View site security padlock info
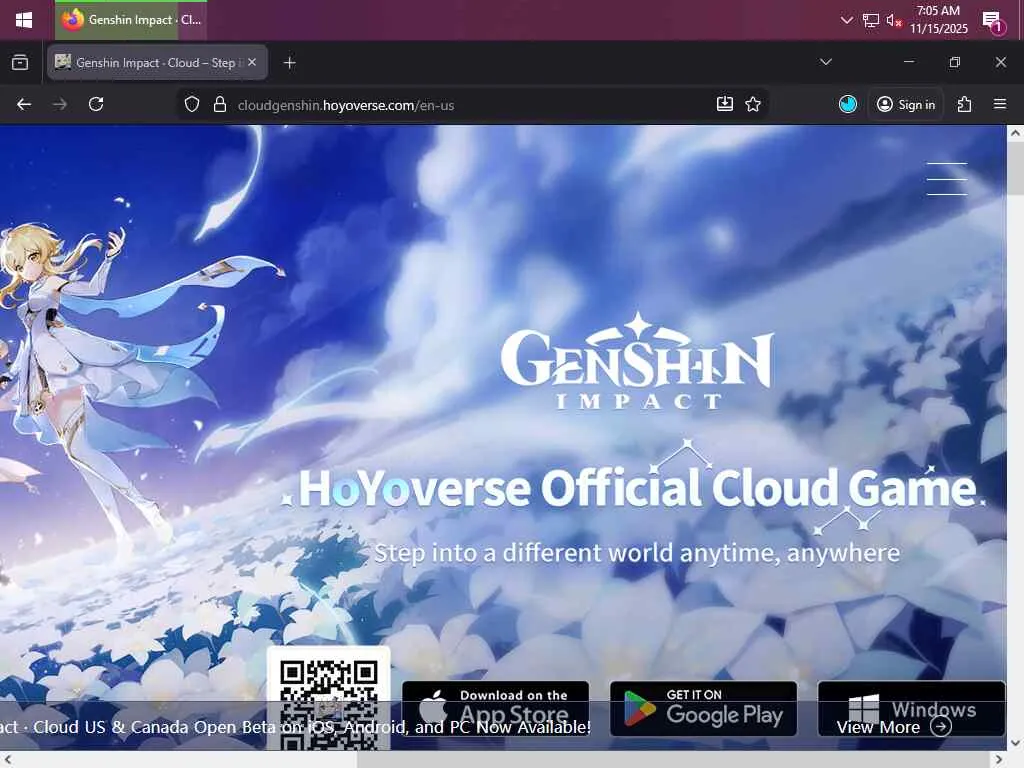This screenshot has height=768, width=1024. (x=220, y=104)
